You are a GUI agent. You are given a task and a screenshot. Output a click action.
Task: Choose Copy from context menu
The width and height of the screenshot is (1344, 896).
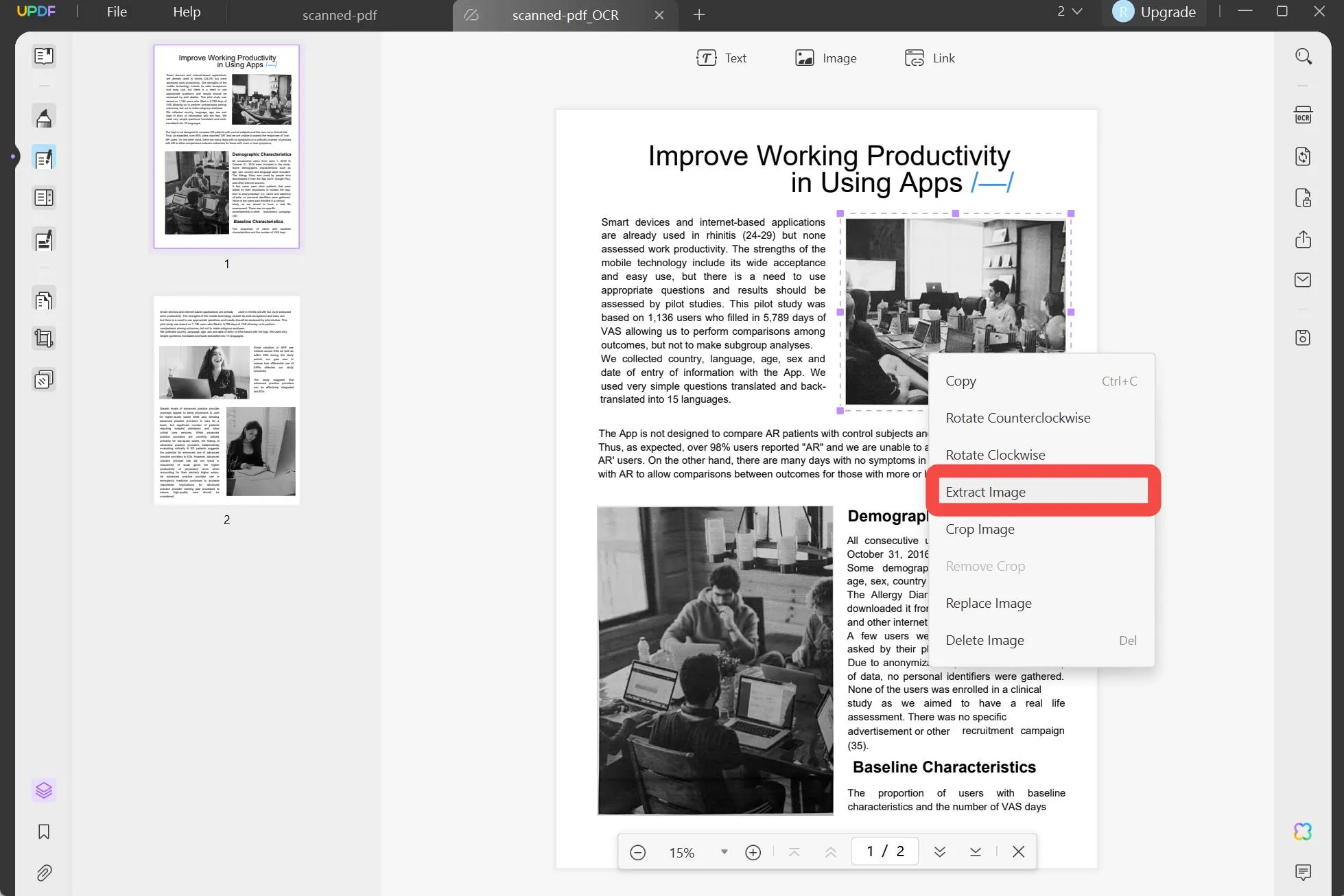coord(1041,381)
